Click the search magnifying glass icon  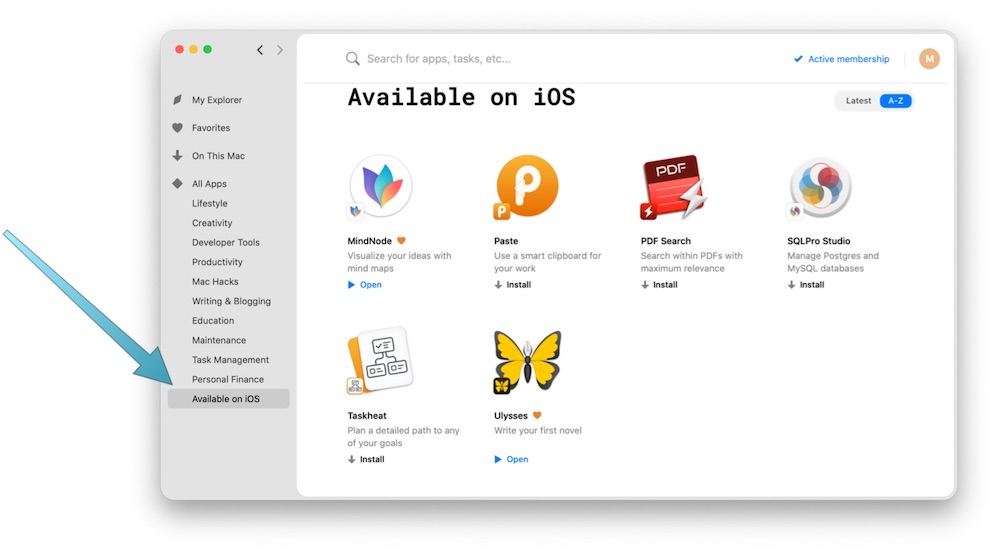[353, 59]
